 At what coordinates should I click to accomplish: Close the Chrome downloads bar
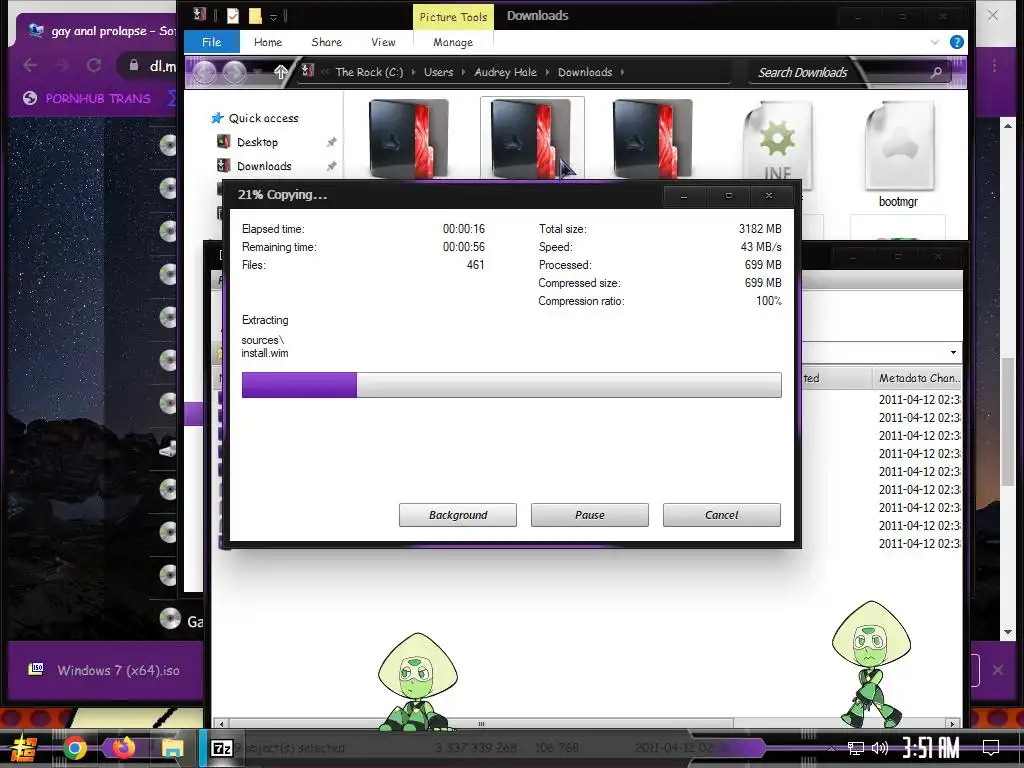tap(998, 670)
